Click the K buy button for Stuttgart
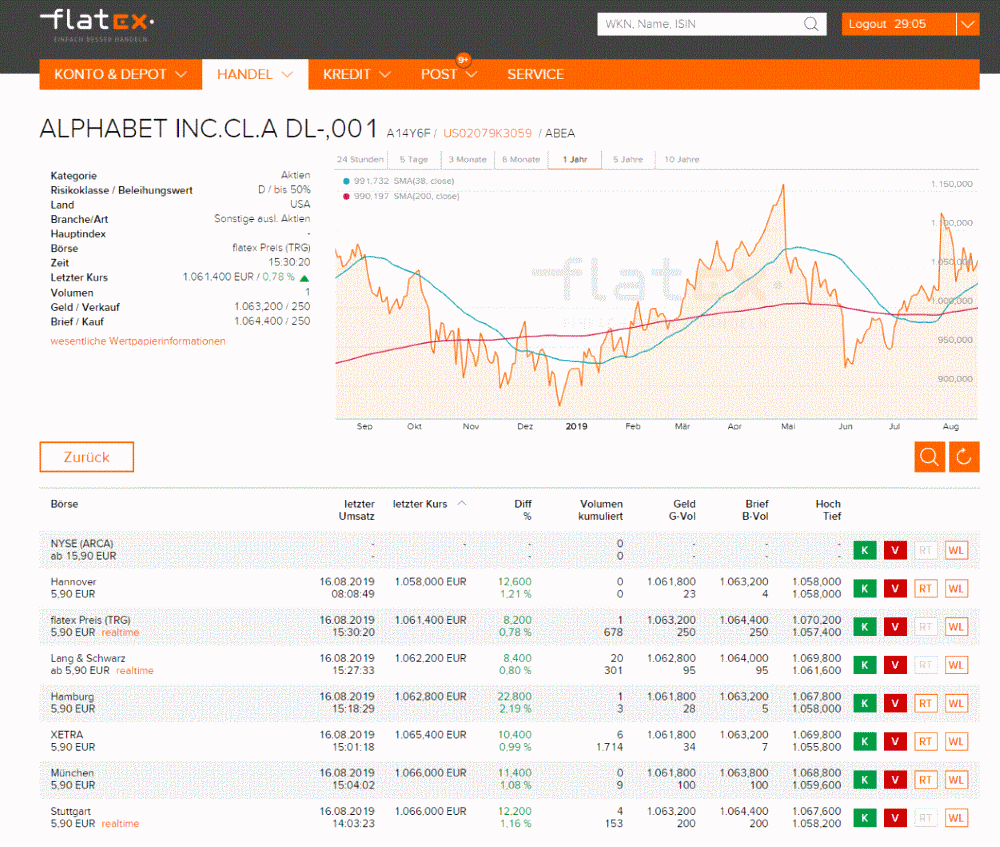1000x847 pixels. [864, 818]
